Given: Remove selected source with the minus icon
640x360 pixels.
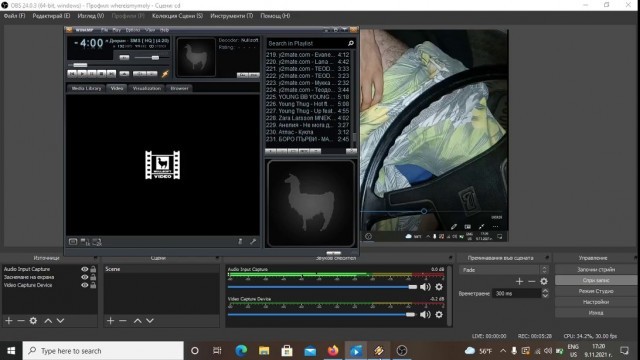Looking at the screenshot, I should [x=21, y=321].
